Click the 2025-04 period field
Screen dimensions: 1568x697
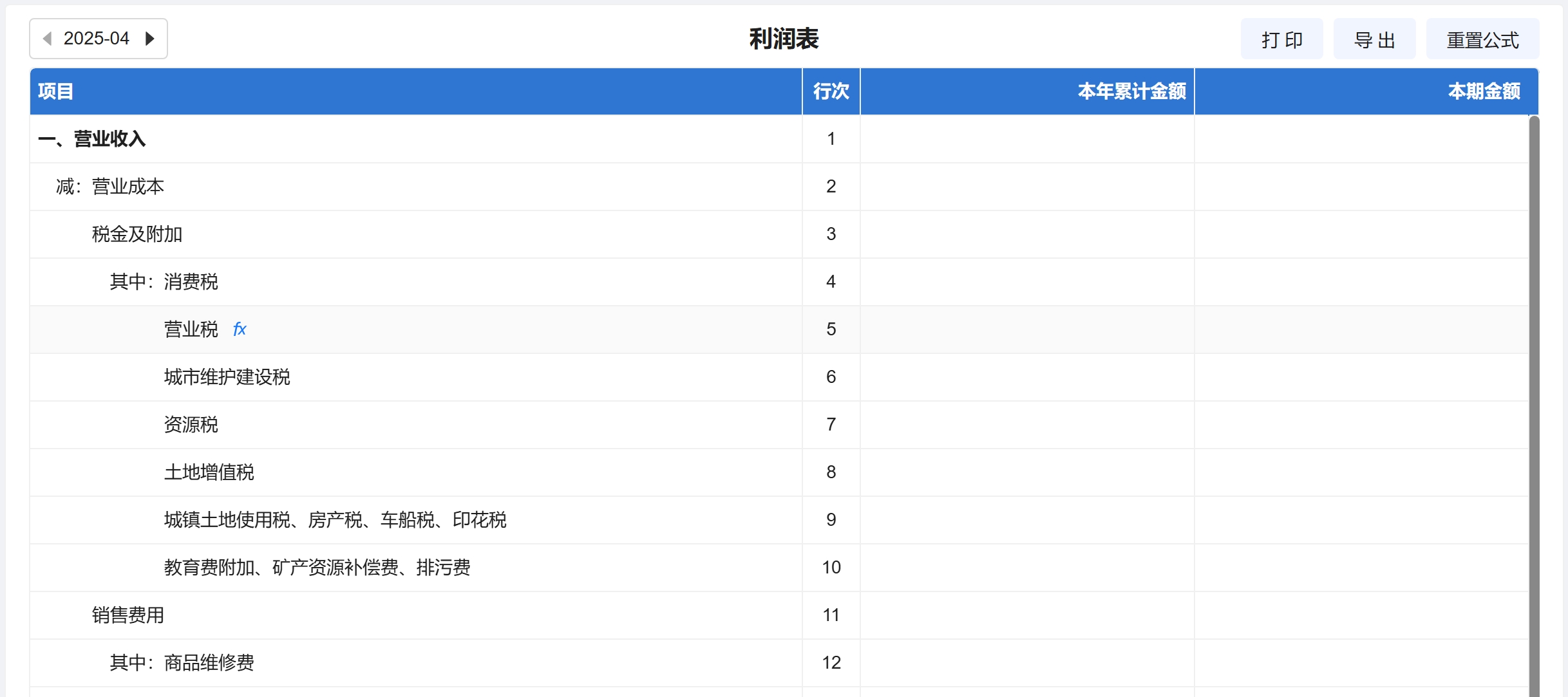pos(97,39)
